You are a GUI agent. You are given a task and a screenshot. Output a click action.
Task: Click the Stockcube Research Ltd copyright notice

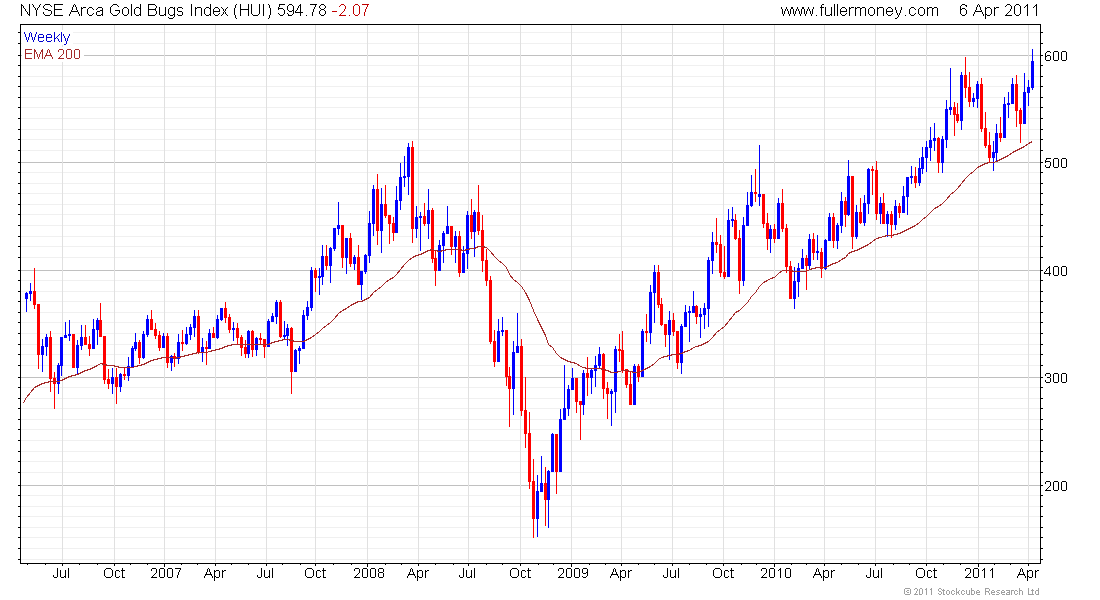(972, 592)
